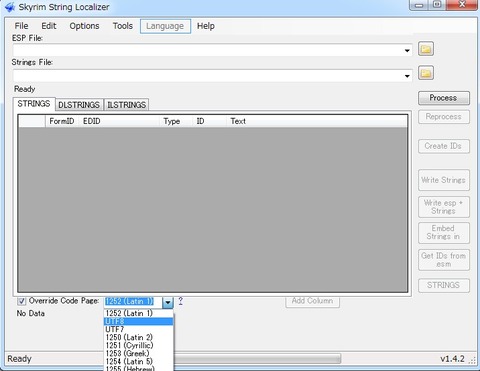Image resolution: width=480 pixels, height=371 pixels.
Task: Click the Add Column button
Action: pos(312,301)
